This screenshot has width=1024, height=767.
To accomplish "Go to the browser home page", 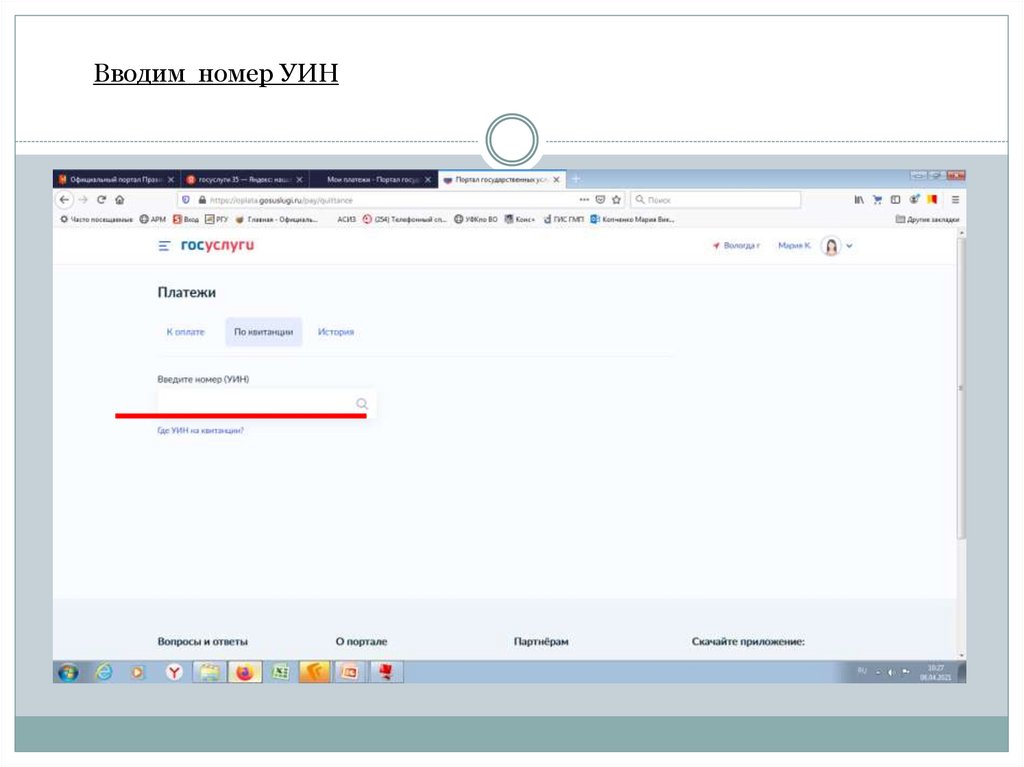I will tap(120, 200).
